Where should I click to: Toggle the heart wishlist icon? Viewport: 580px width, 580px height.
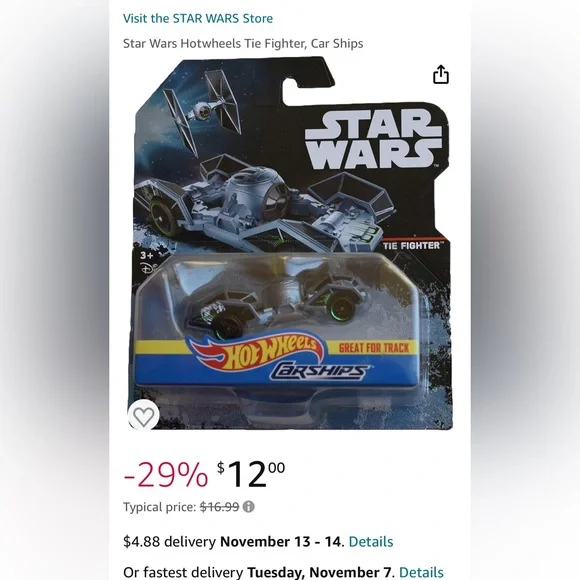pyautogui.click(x=144, y=416)
